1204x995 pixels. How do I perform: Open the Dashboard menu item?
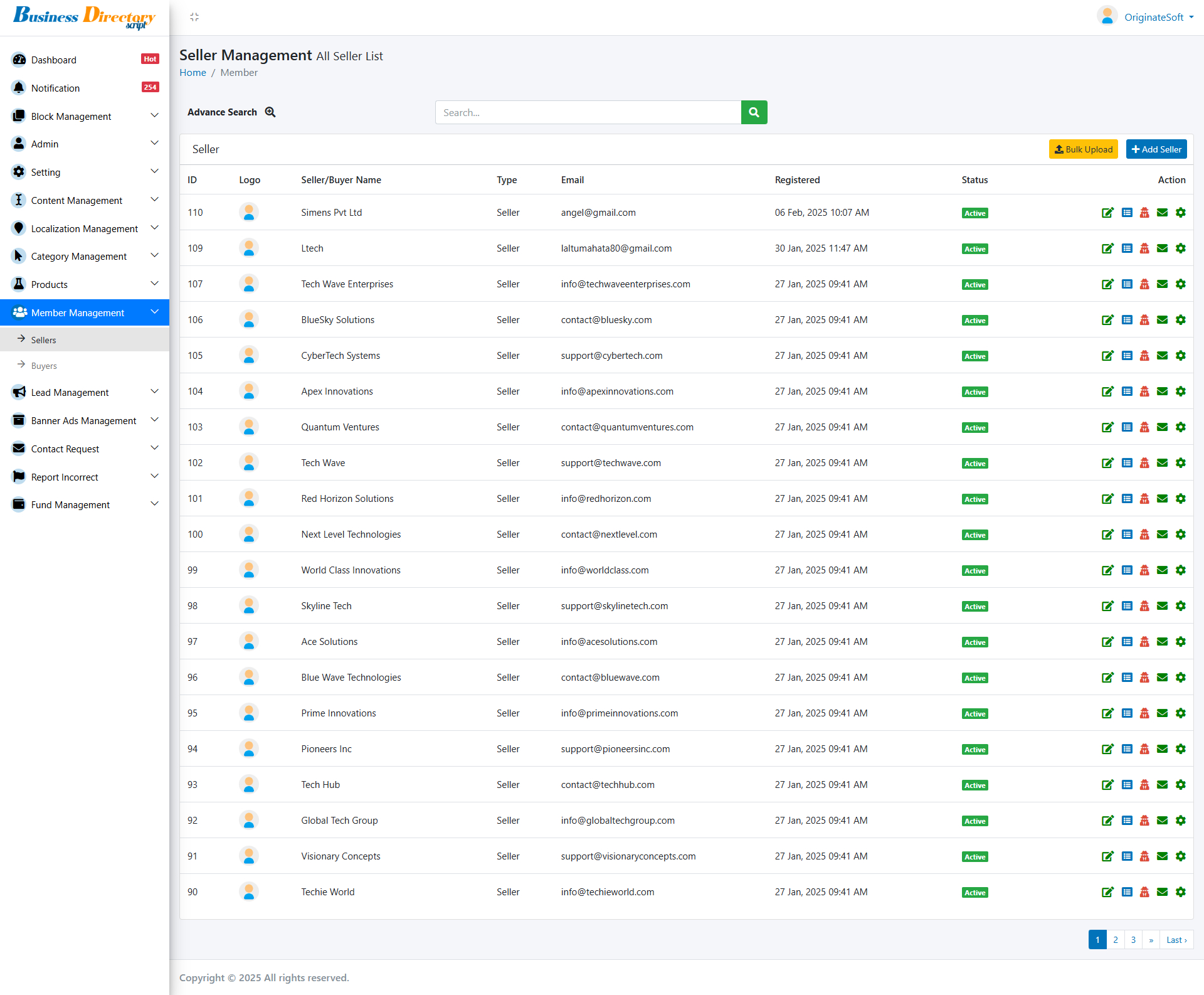pos(54,60)
